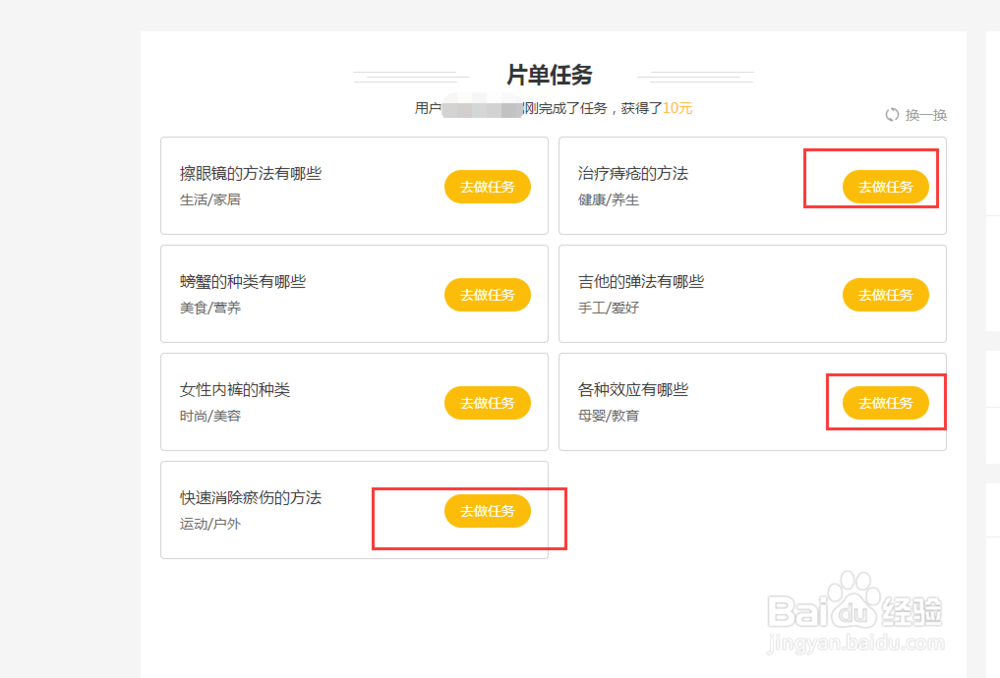The image size is (1000, 678).
Task: Click the 片单任务 page heading
Action: (549, 75)
